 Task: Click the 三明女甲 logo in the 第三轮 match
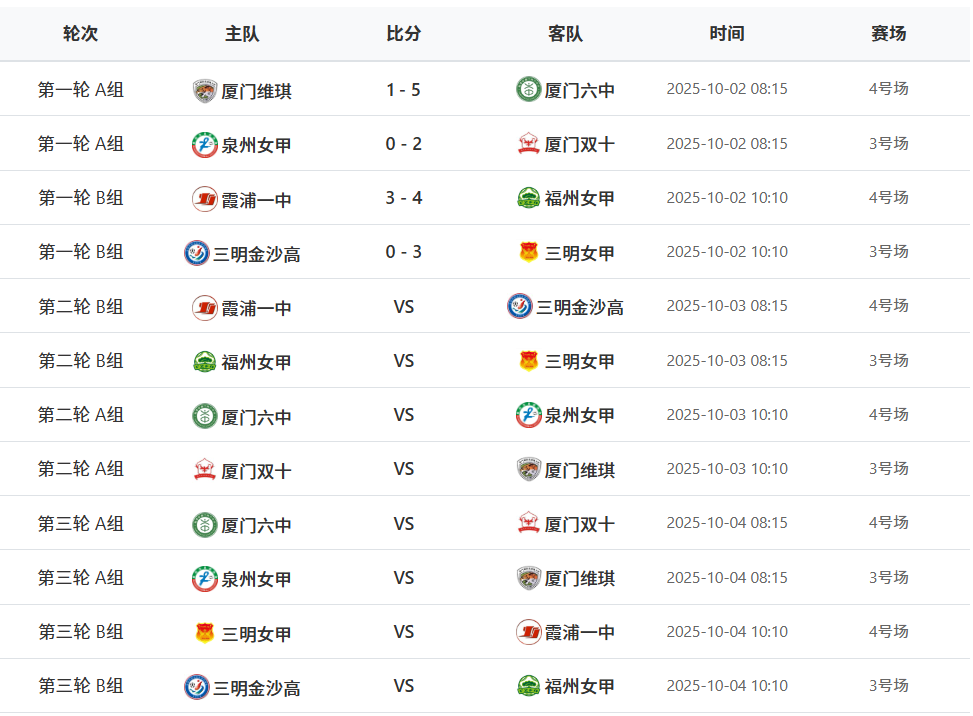pyautogui.click(x=205, y=633)
